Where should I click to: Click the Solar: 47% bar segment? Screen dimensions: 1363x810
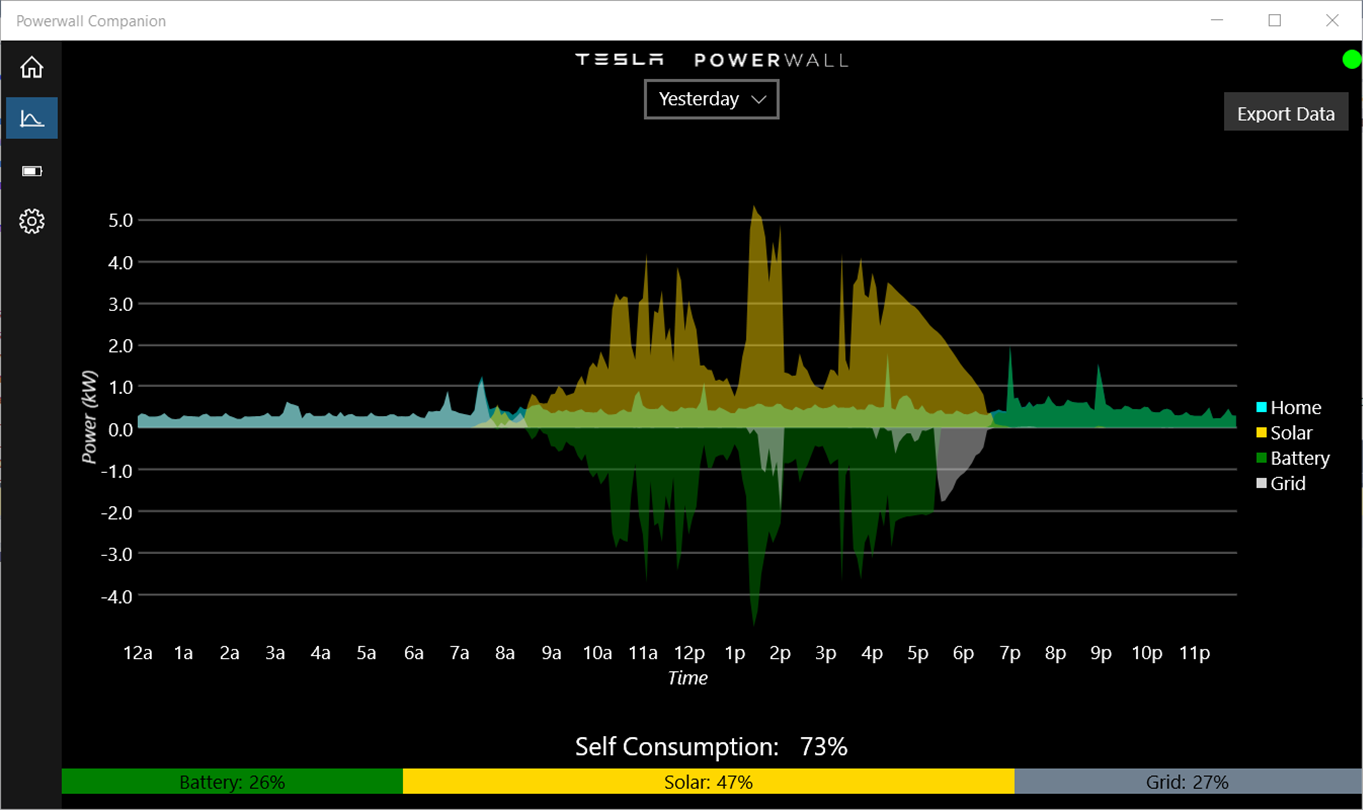(x=708, y=781)
